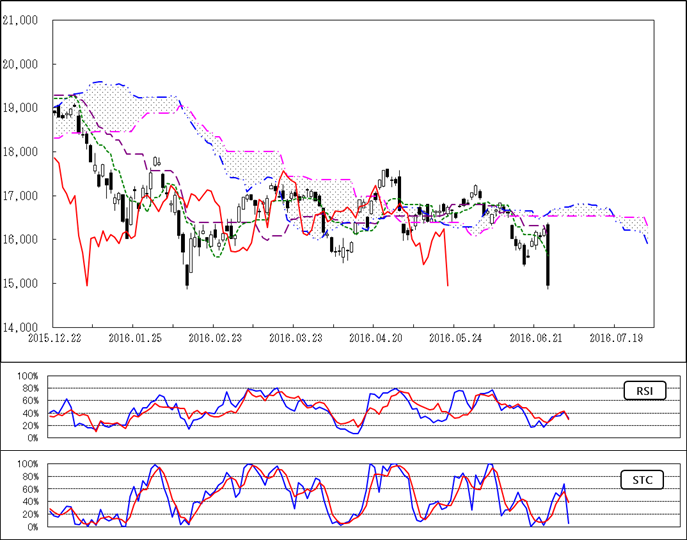
Task: Select the 2016.06.21 date label
Action: point(534,339)
